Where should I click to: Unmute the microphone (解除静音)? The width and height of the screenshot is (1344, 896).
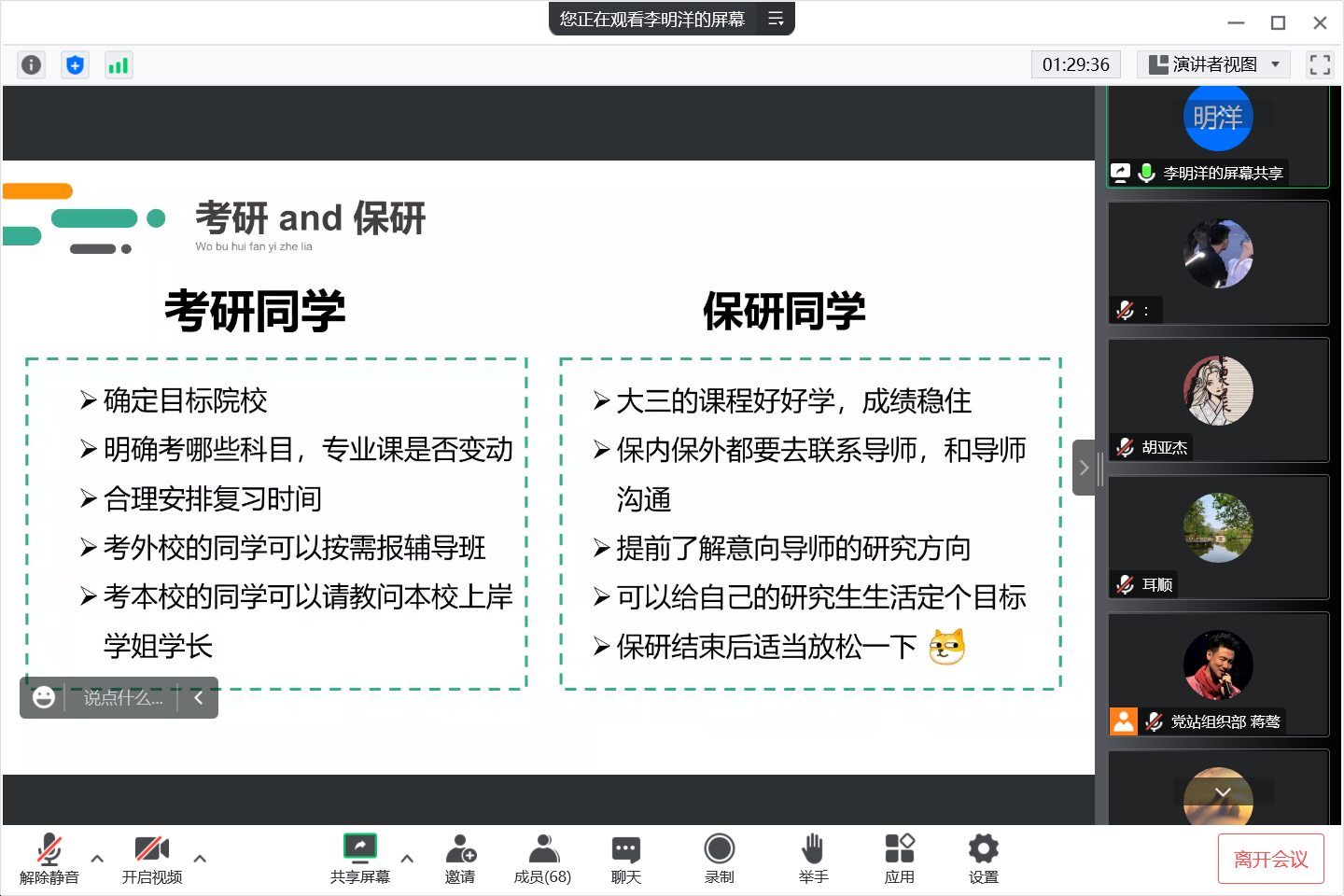tap(49, 859)
